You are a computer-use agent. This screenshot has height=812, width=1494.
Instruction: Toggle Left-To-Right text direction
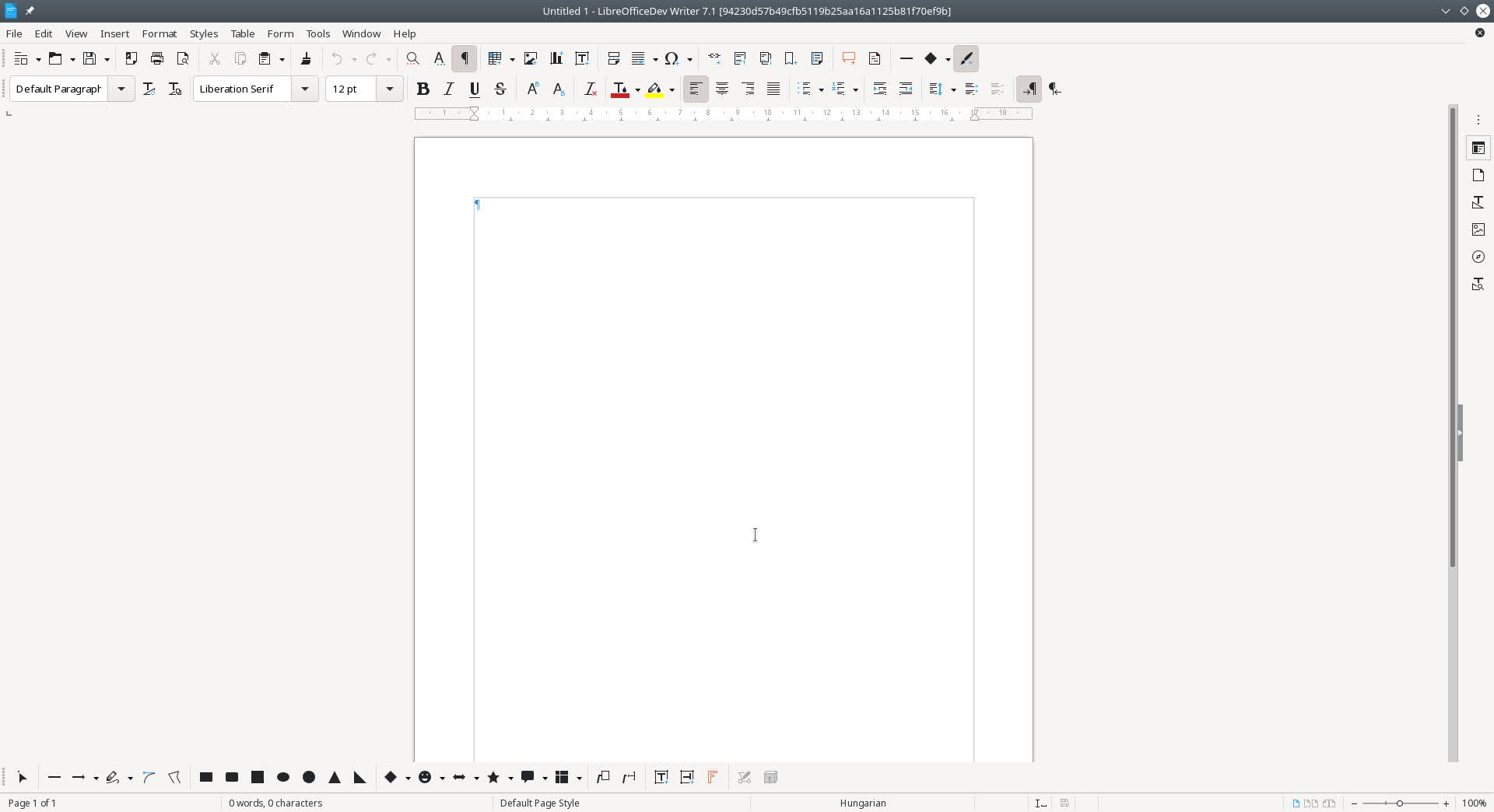pyautogui.click(x=1029, y=89)
